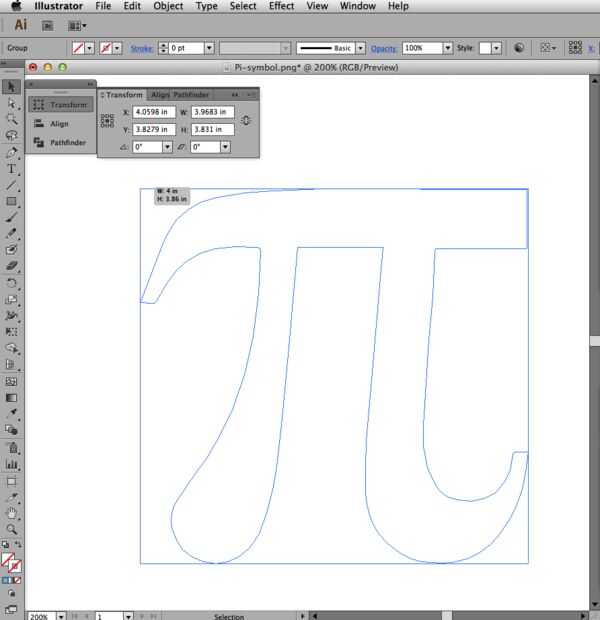Click the control bar Style swatch
This screenshot has width=600, height=620.
click(x=485, y=48)
